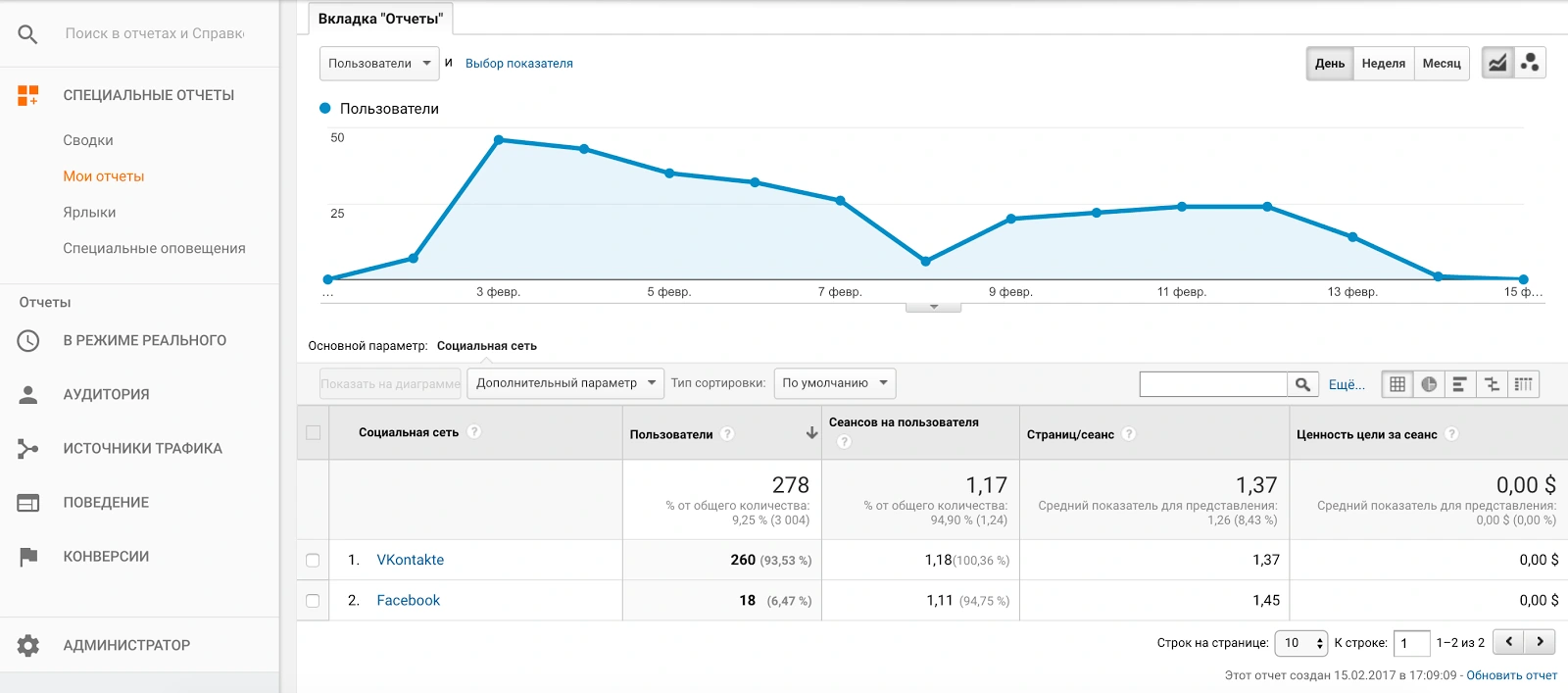Click the 3 февр. peak data point
The width and height of the screenshot is (1568, 693).
coord(499,140)
